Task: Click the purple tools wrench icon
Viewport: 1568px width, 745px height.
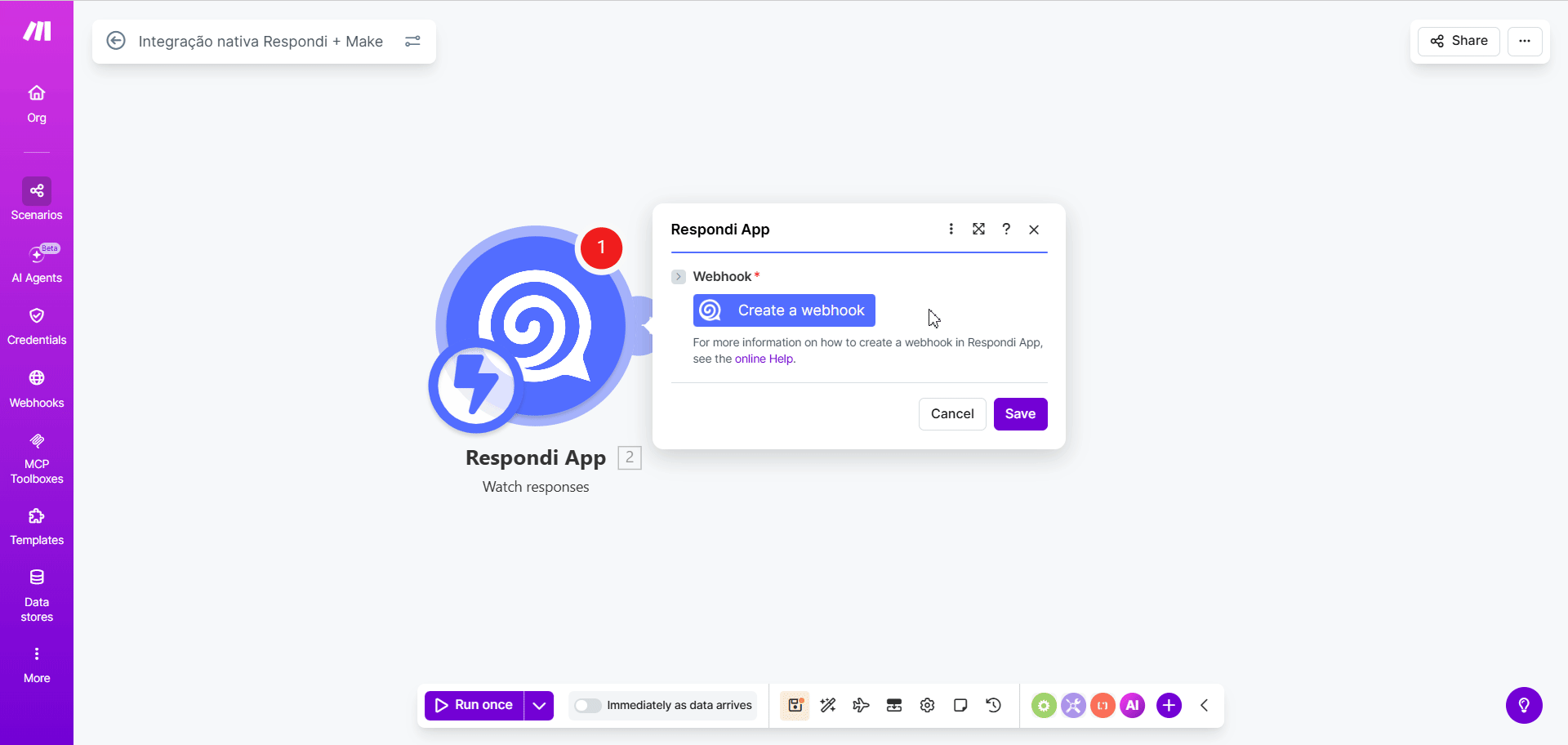Action: pyautogui.click(x=1073, y=705)
